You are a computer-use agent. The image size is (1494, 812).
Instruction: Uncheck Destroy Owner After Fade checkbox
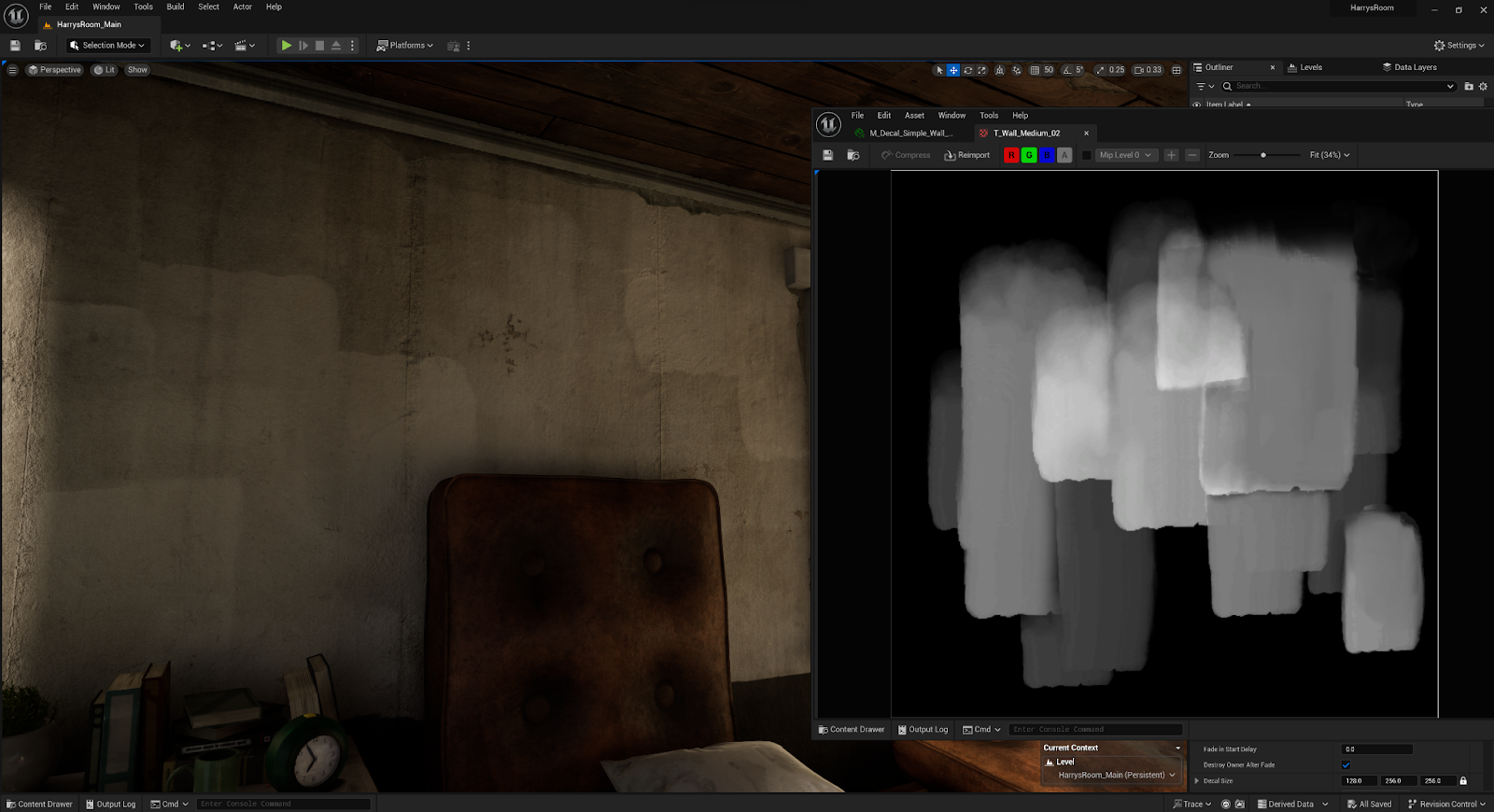1346,765
